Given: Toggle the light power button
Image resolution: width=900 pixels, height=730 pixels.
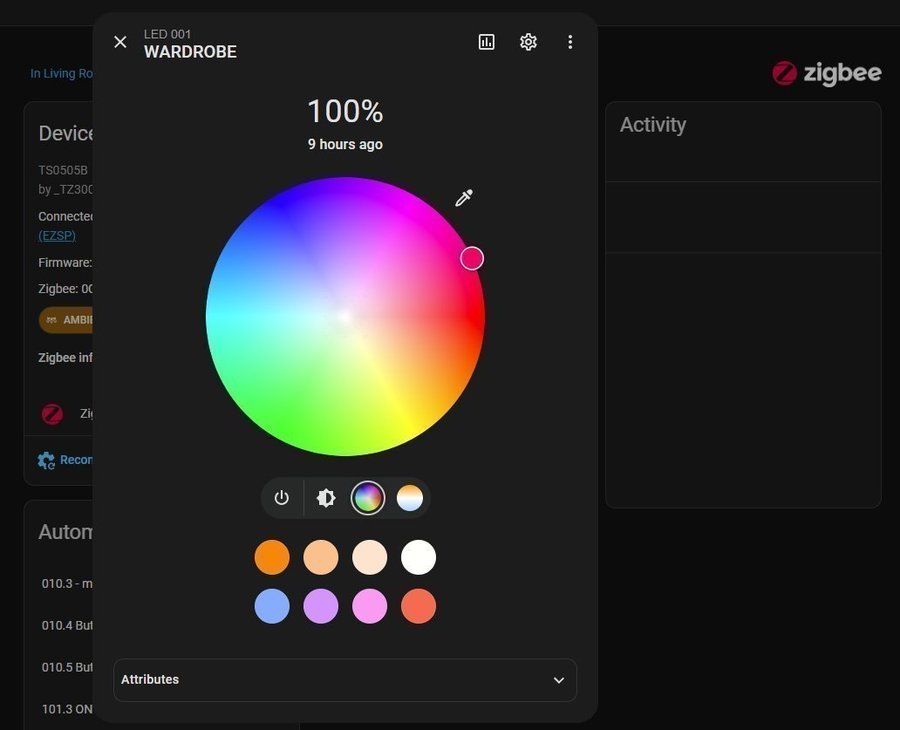Looking at the screenshot, I should (x=282, y=498).
